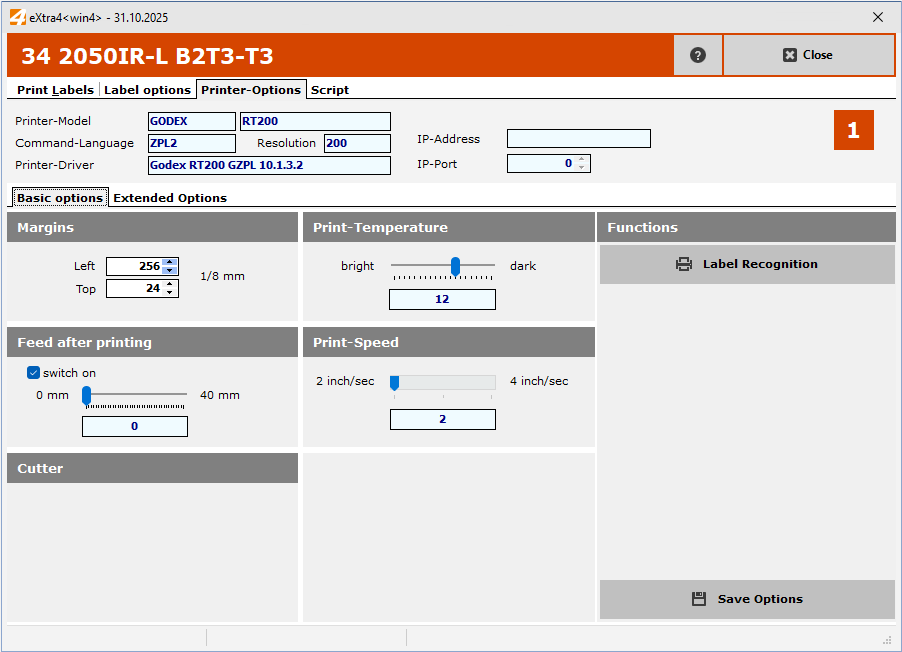This screenshot has height=652, width=902.
Task: Run Label Recognition function
Action: (747, 265)
